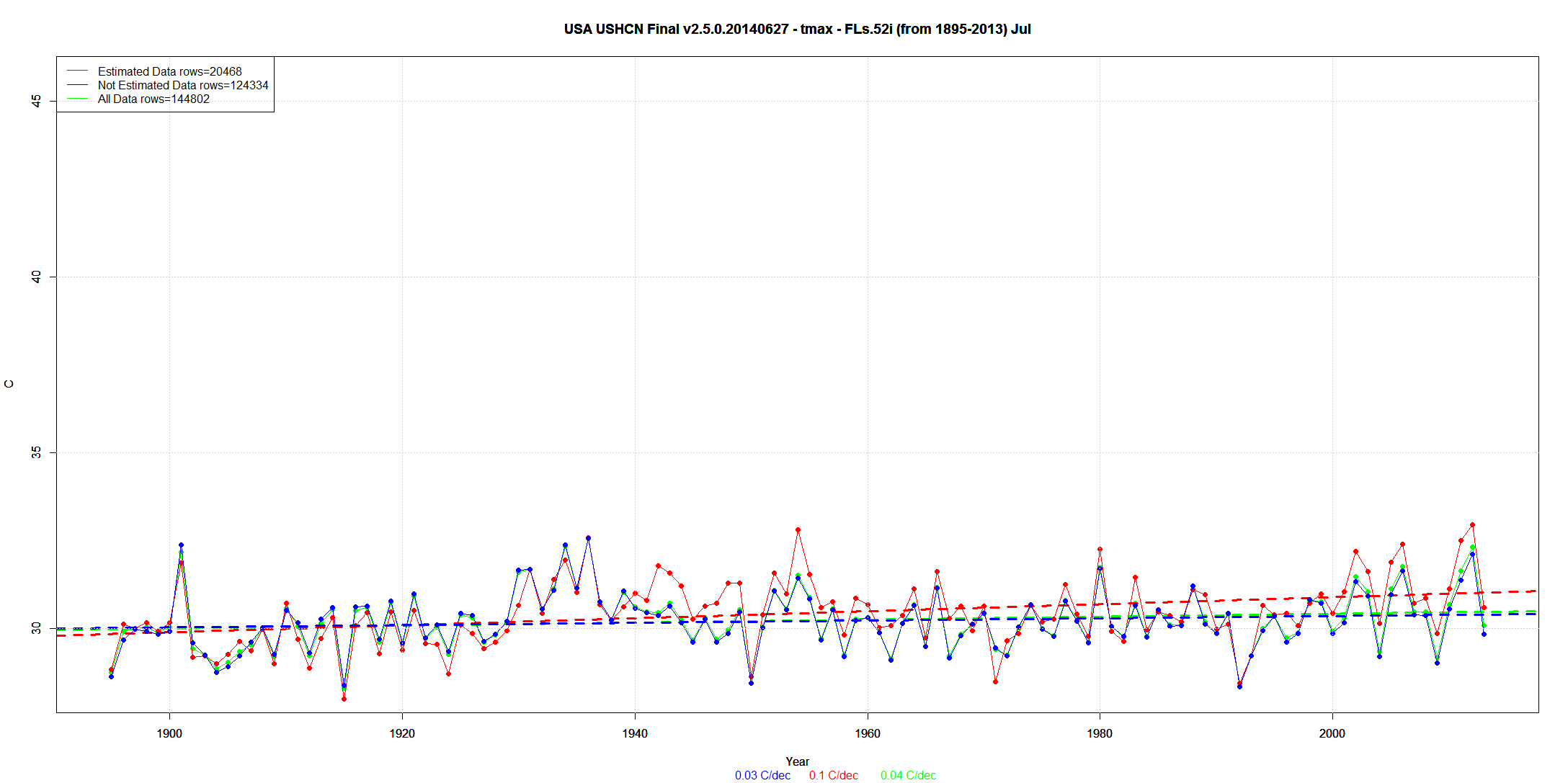Click blue minimum data point near 1992
The width and height of the screenshot is (1568, 783).
(1239, 686)
